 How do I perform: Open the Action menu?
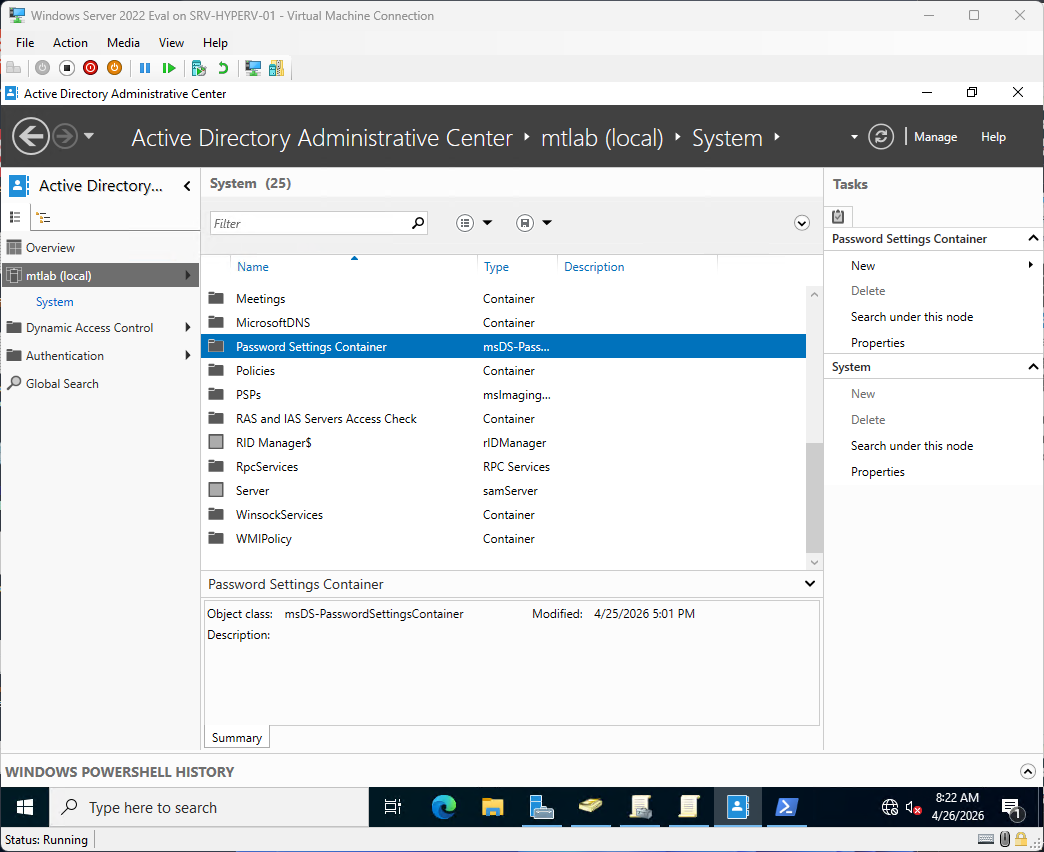(x=70, y=43)
